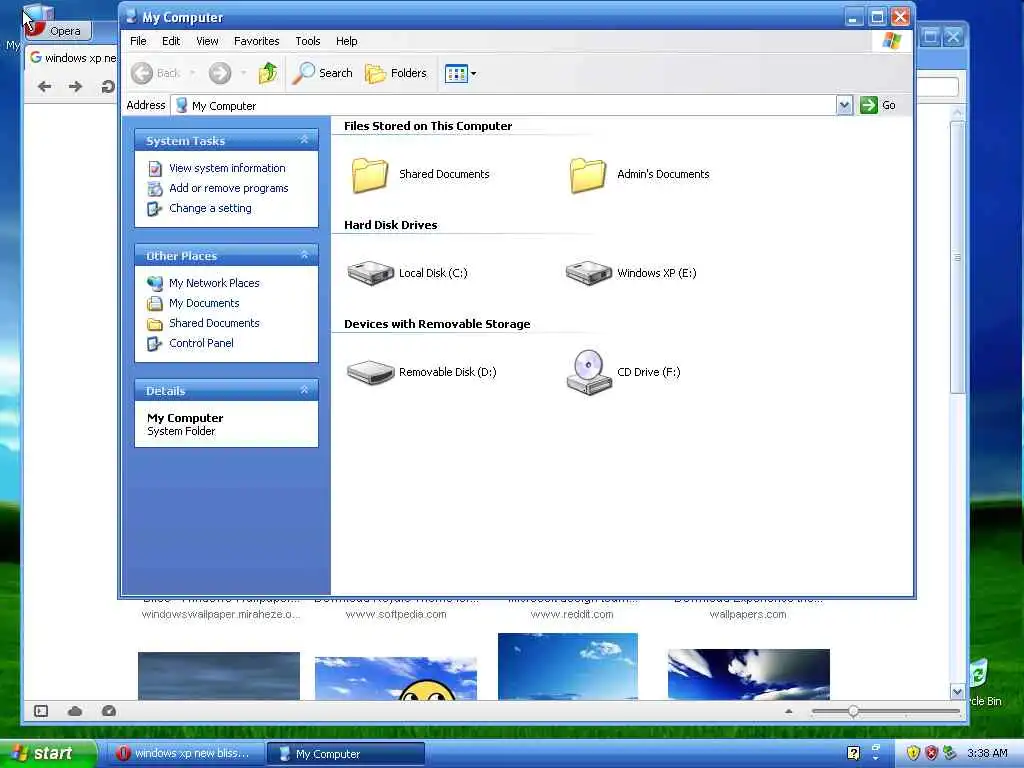Click the Opera page scrollbar down arrow
The image size is (1024, 768).
pos(957,692)
